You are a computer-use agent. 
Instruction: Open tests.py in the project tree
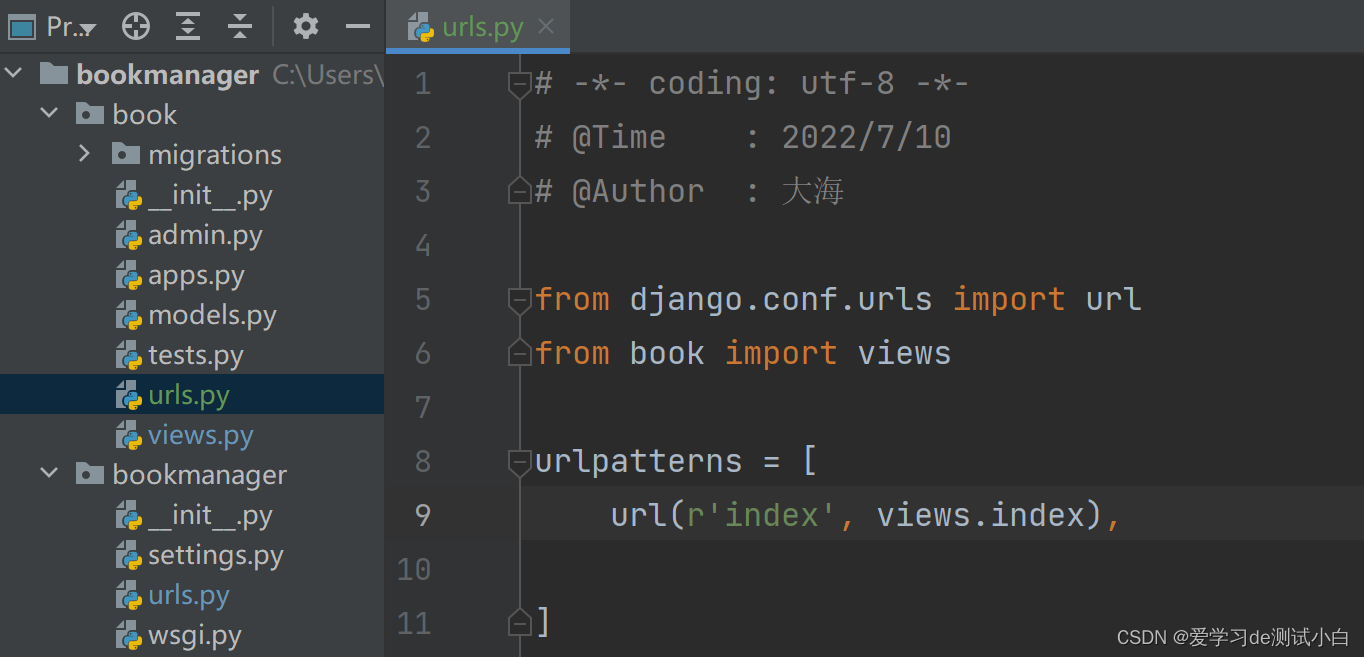pyautogui.click(x=196, y=355)
